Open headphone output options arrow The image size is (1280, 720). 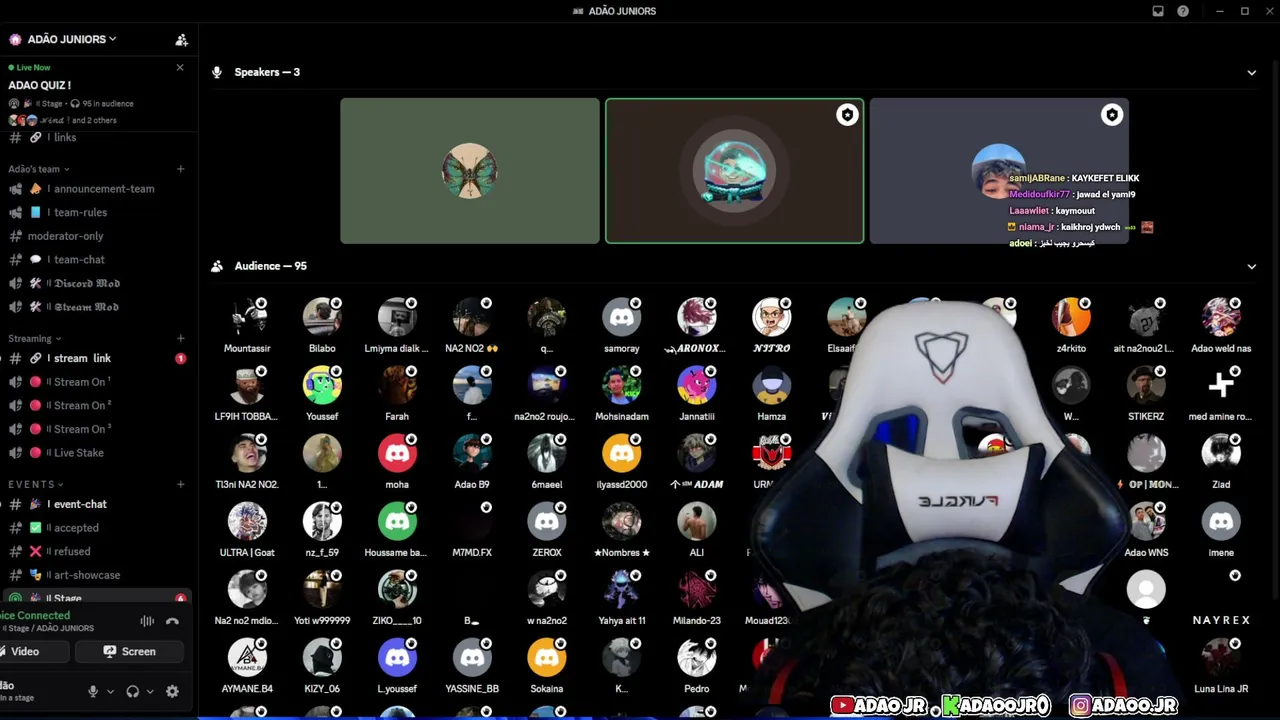[150, 691]
